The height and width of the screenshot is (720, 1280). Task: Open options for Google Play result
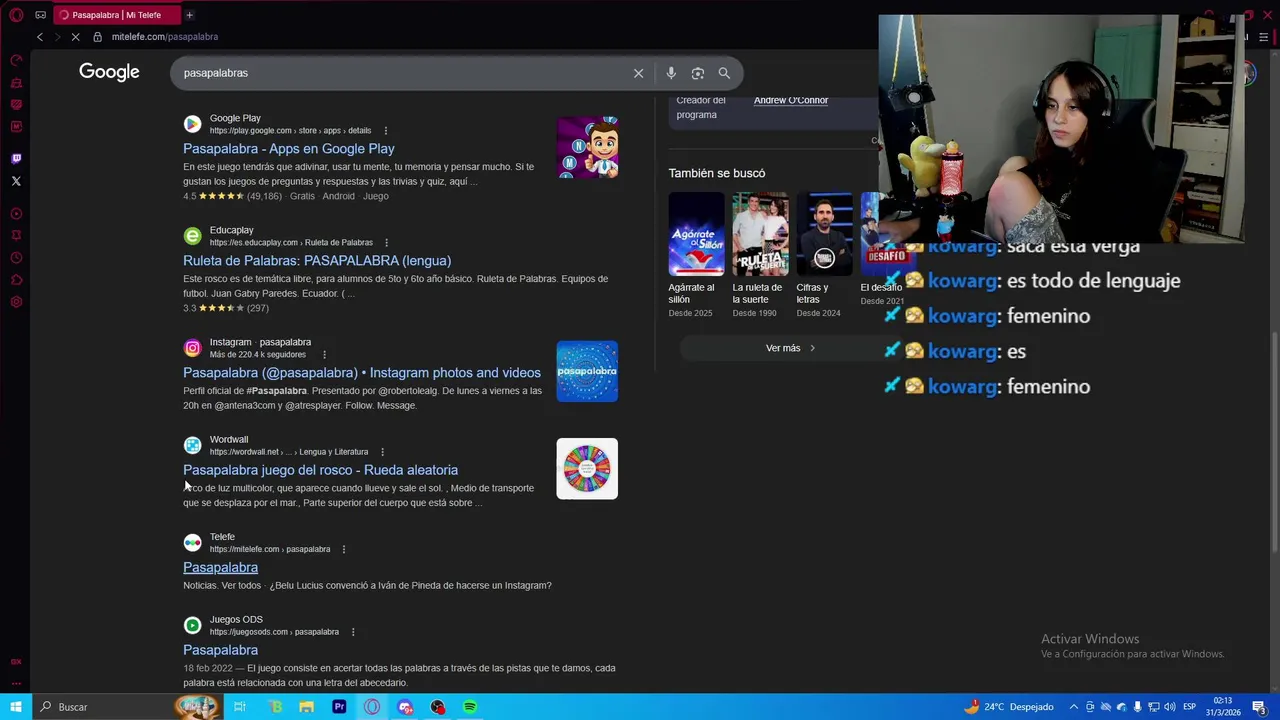point(386,131)
